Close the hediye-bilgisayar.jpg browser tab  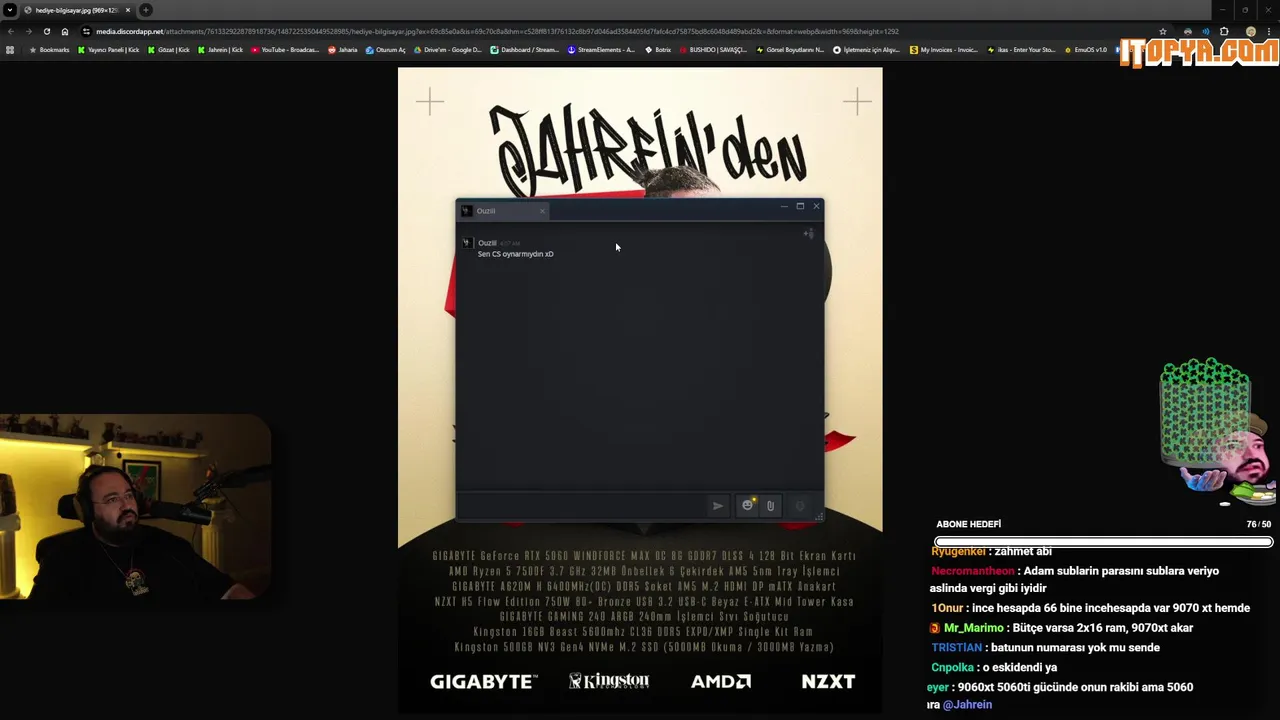pyautogui.click(x=128, y=10)
